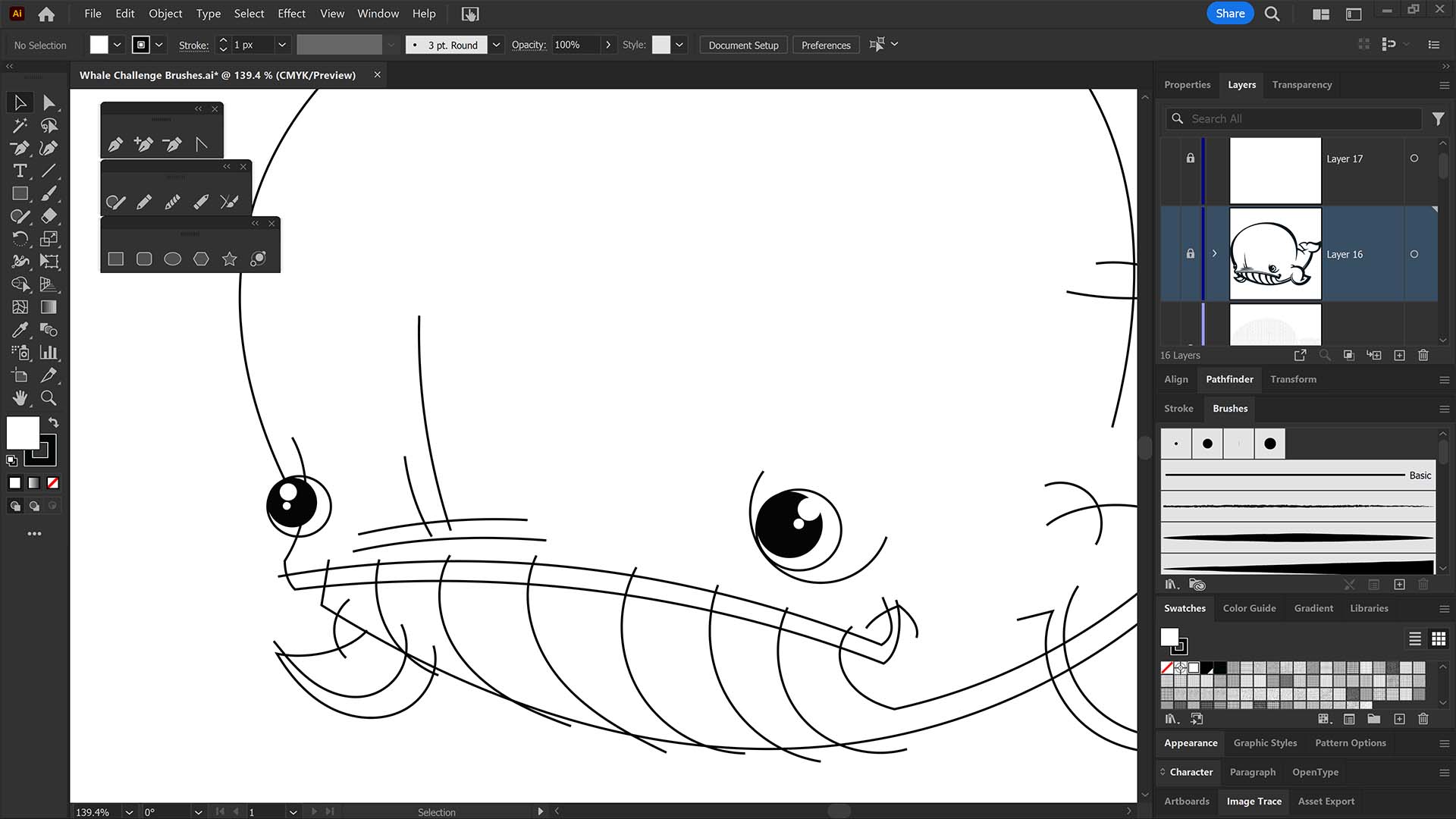The image size is (1456, 819).
Task: Open the Effect menu
Action: [x=291, y=14]
